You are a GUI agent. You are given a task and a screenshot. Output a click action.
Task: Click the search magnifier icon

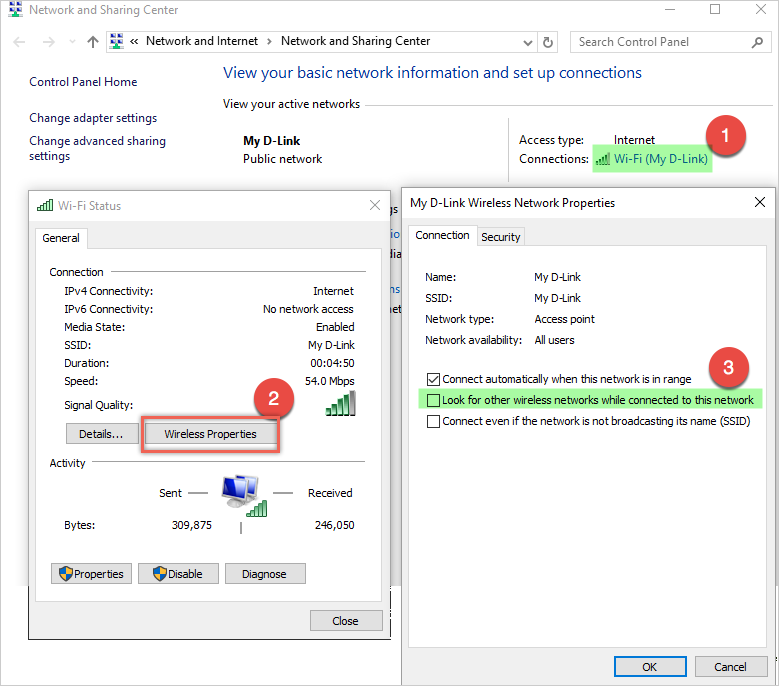(x=757, y=42)
